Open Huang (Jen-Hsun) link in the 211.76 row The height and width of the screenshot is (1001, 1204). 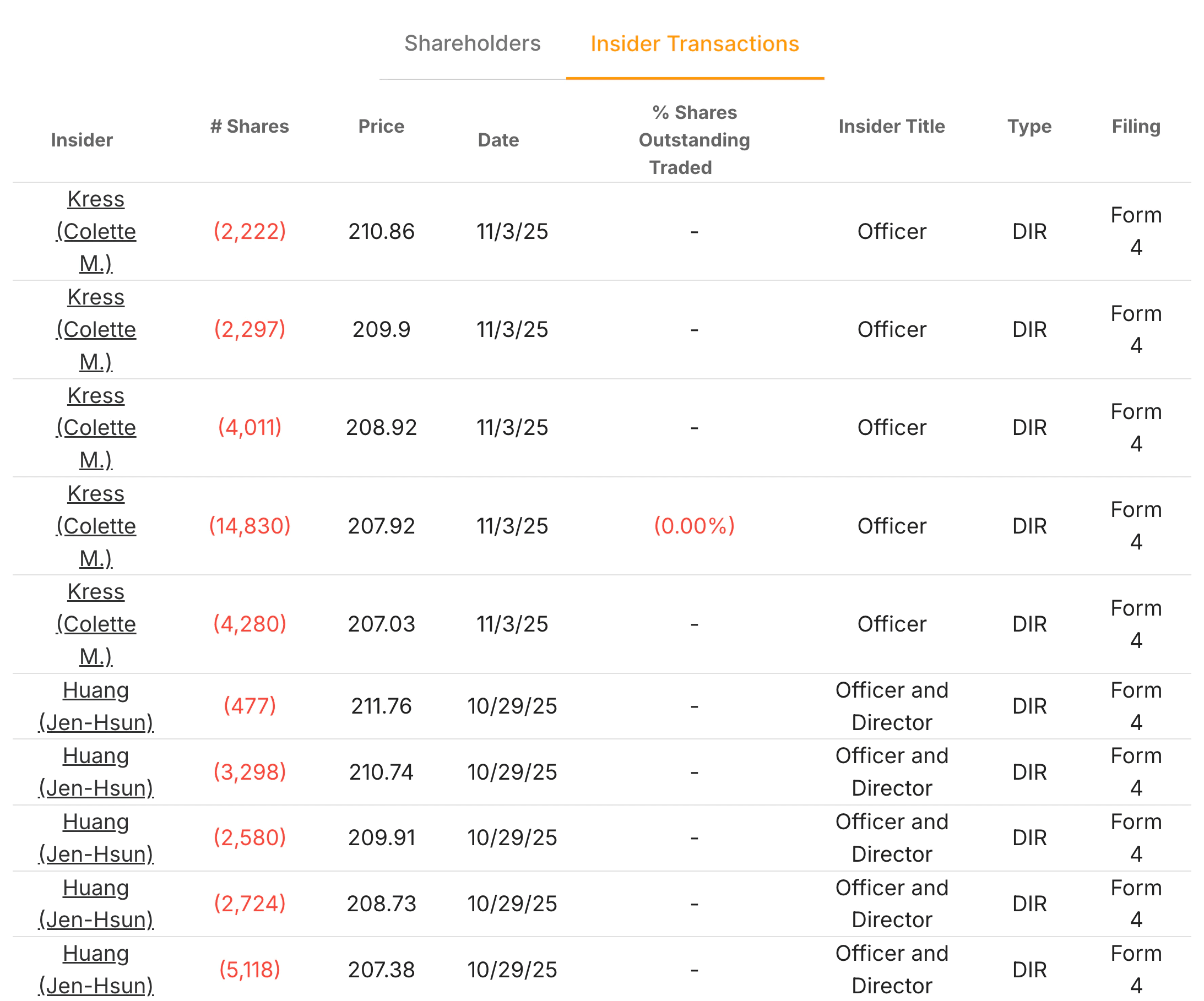click(x=96, y=706)
